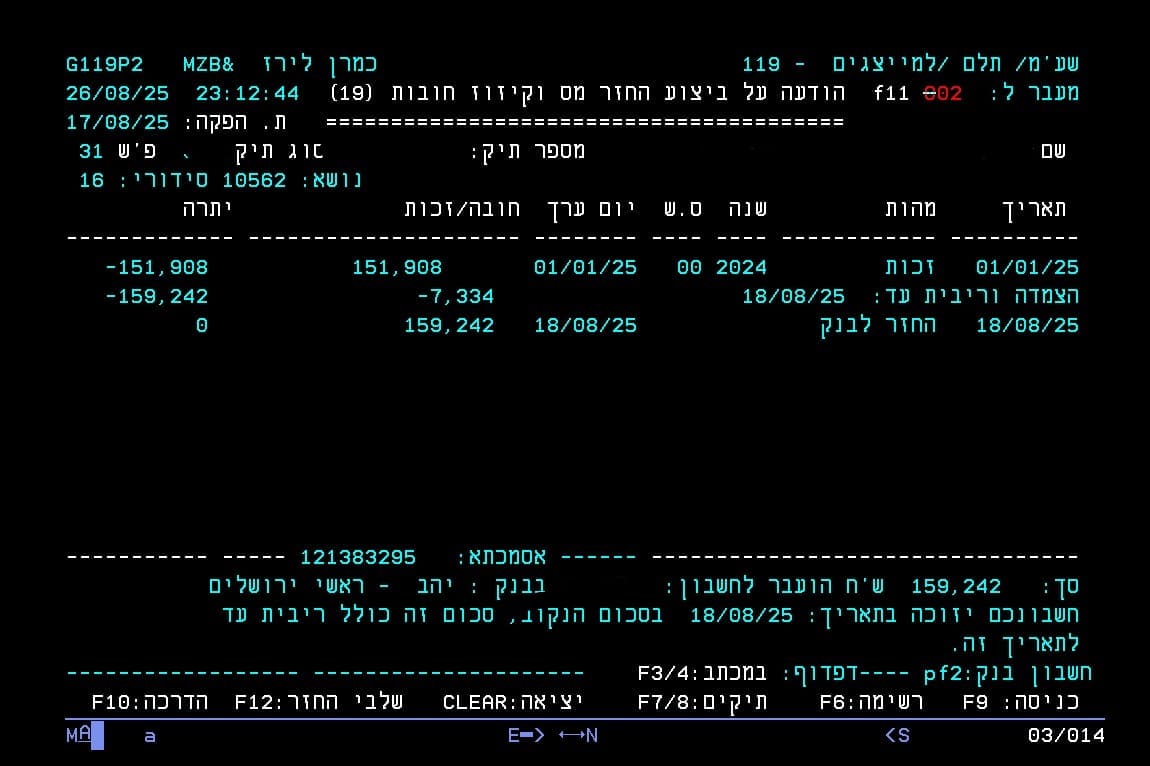Click the מעבר ל field showing 002

[942, 94]
